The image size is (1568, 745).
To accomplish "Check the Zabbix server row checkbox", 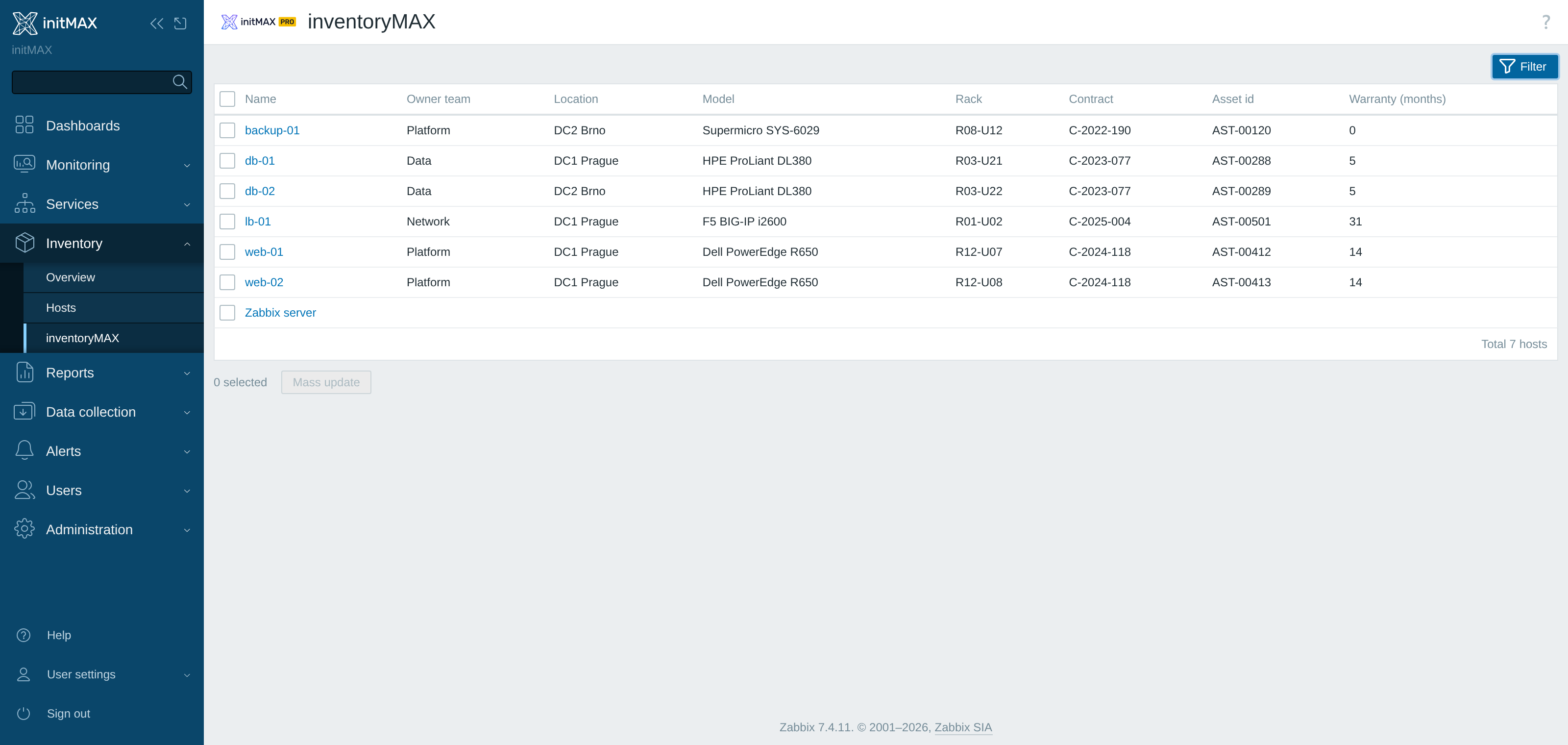I will pyautogui.click(x=227, y=313).
